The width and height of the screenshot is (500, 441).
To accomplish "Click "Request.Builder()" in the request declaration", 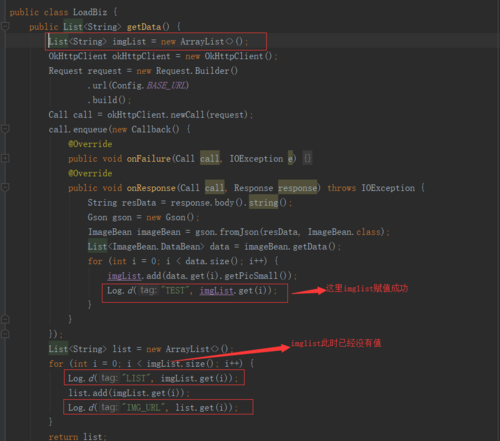I will (197, 71).
